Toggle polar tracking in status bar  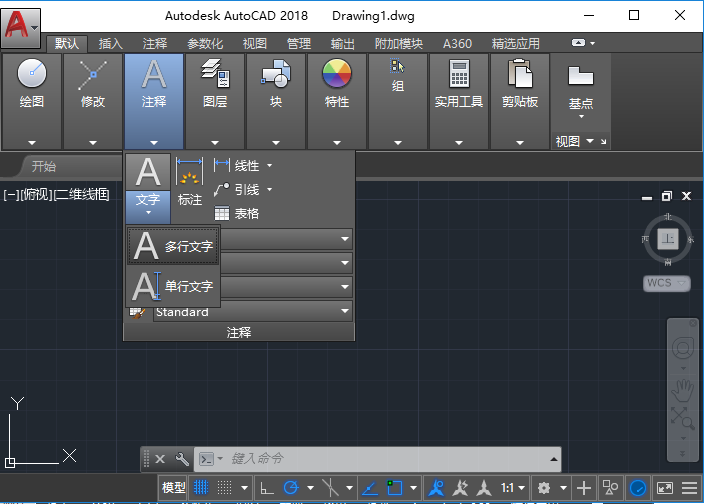click(x=291, y=487)
